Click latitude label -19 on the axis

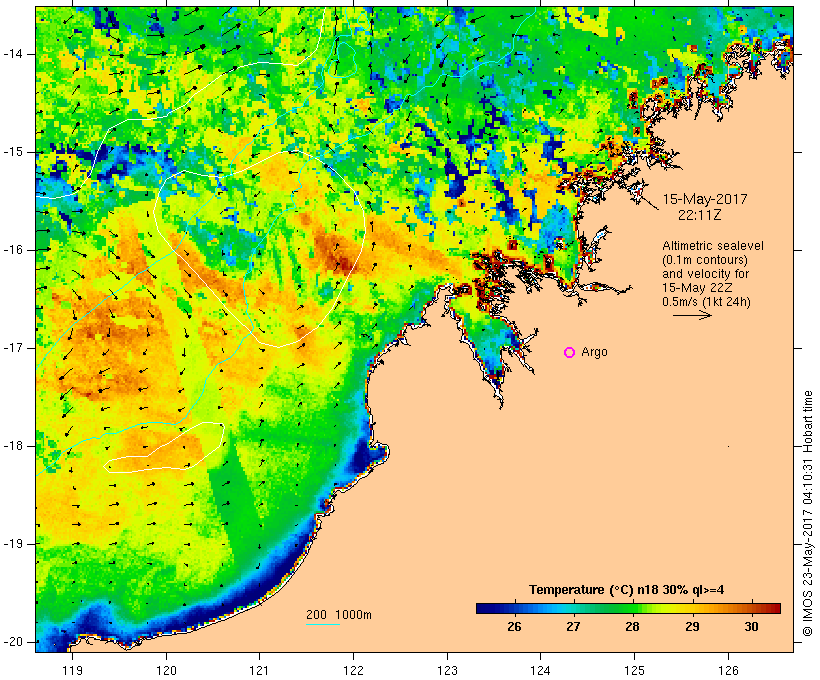click(x=12, y=544)
